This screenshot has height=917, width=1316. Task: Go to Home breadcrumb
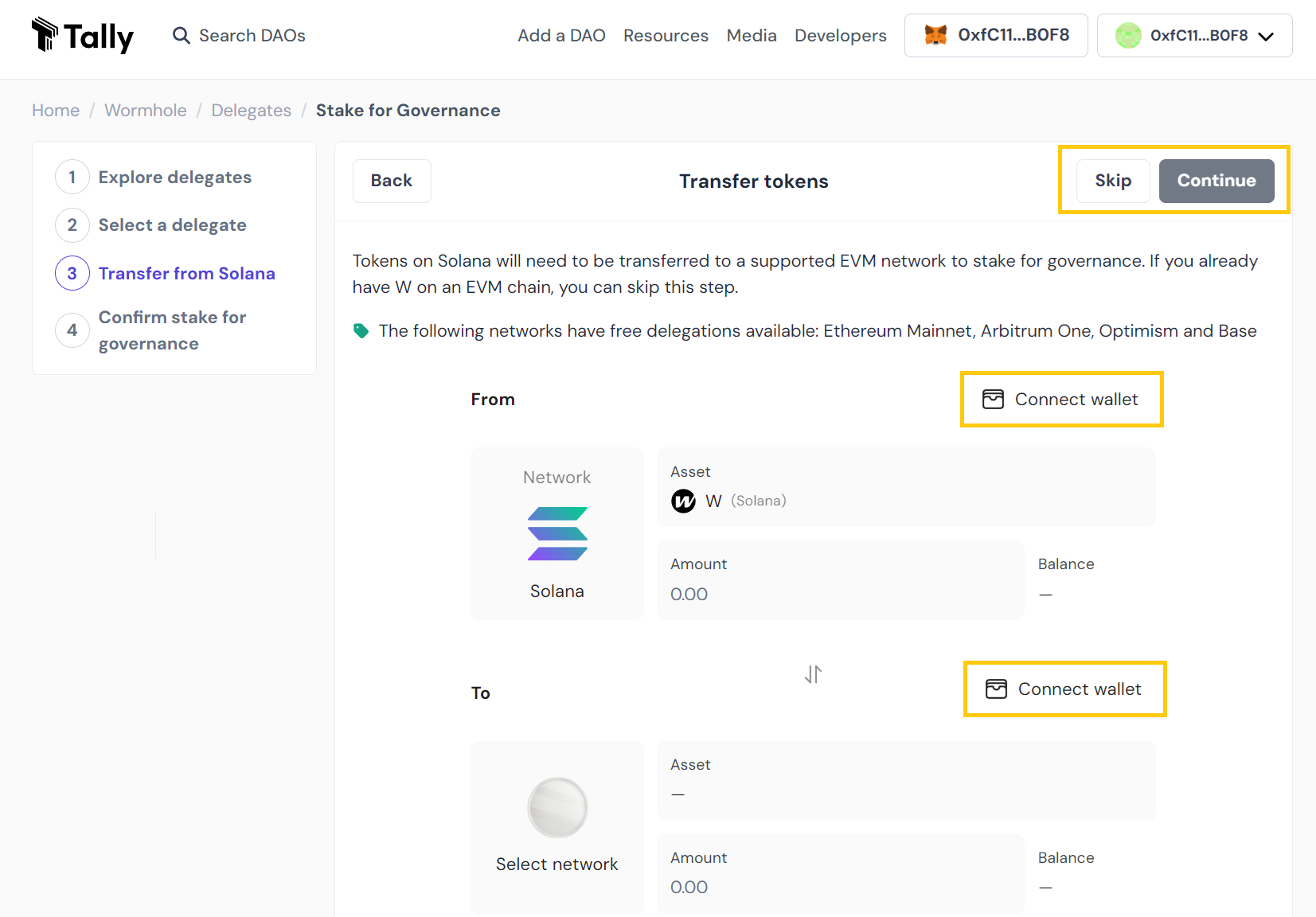click(56, 111)
